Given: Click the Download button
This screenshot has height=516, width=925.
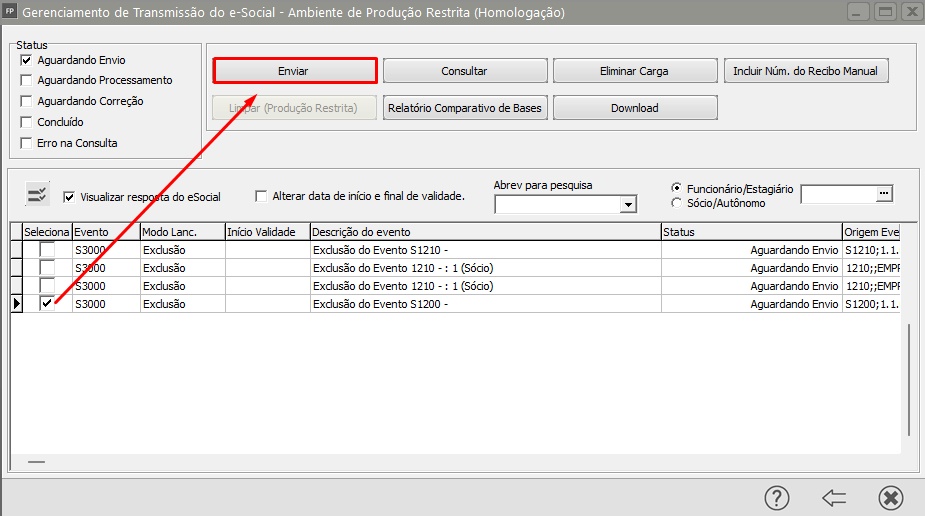Looking at the screenshot, I should pos(634,108).
